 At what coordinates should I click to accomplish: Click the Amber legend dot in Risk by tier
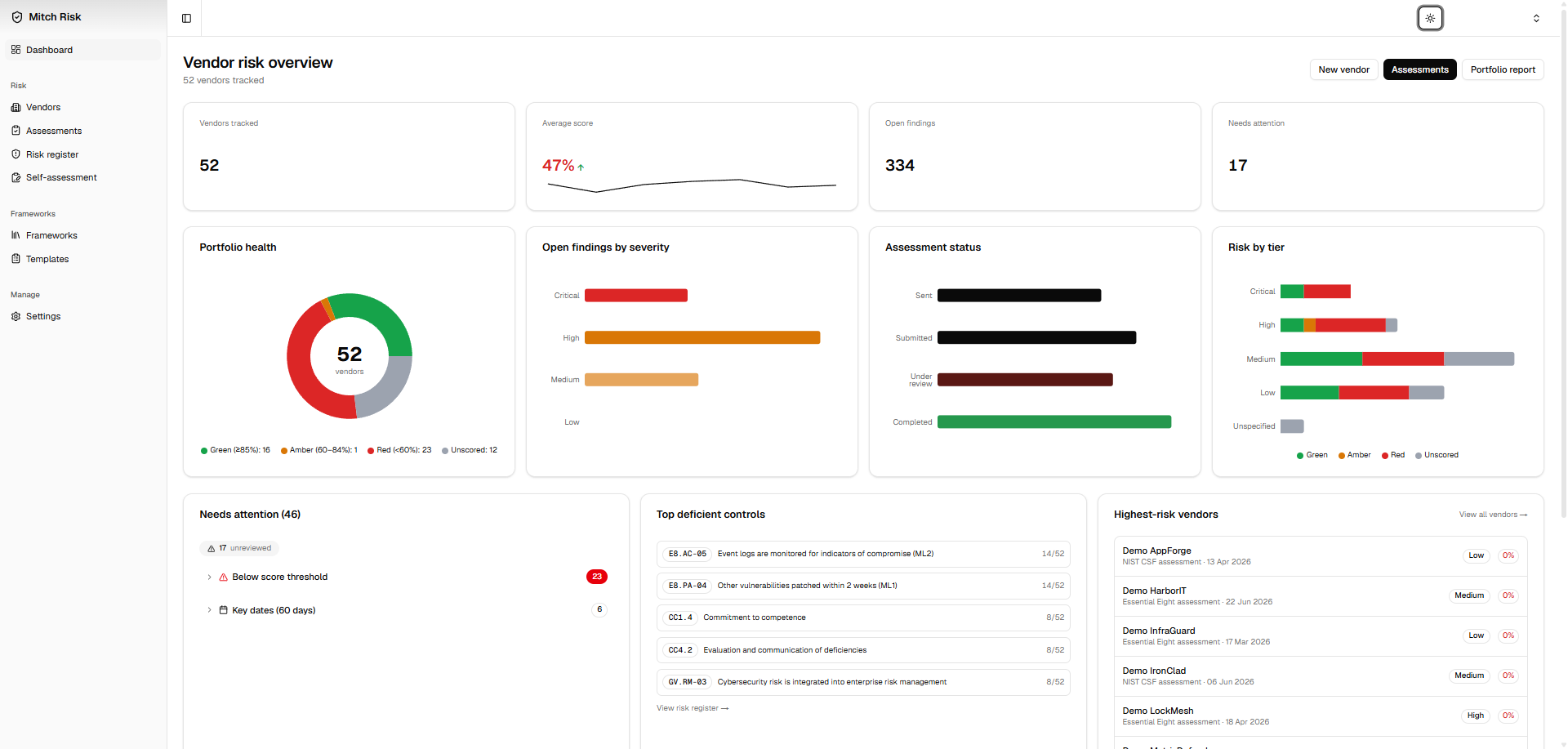pos(1342,456)
